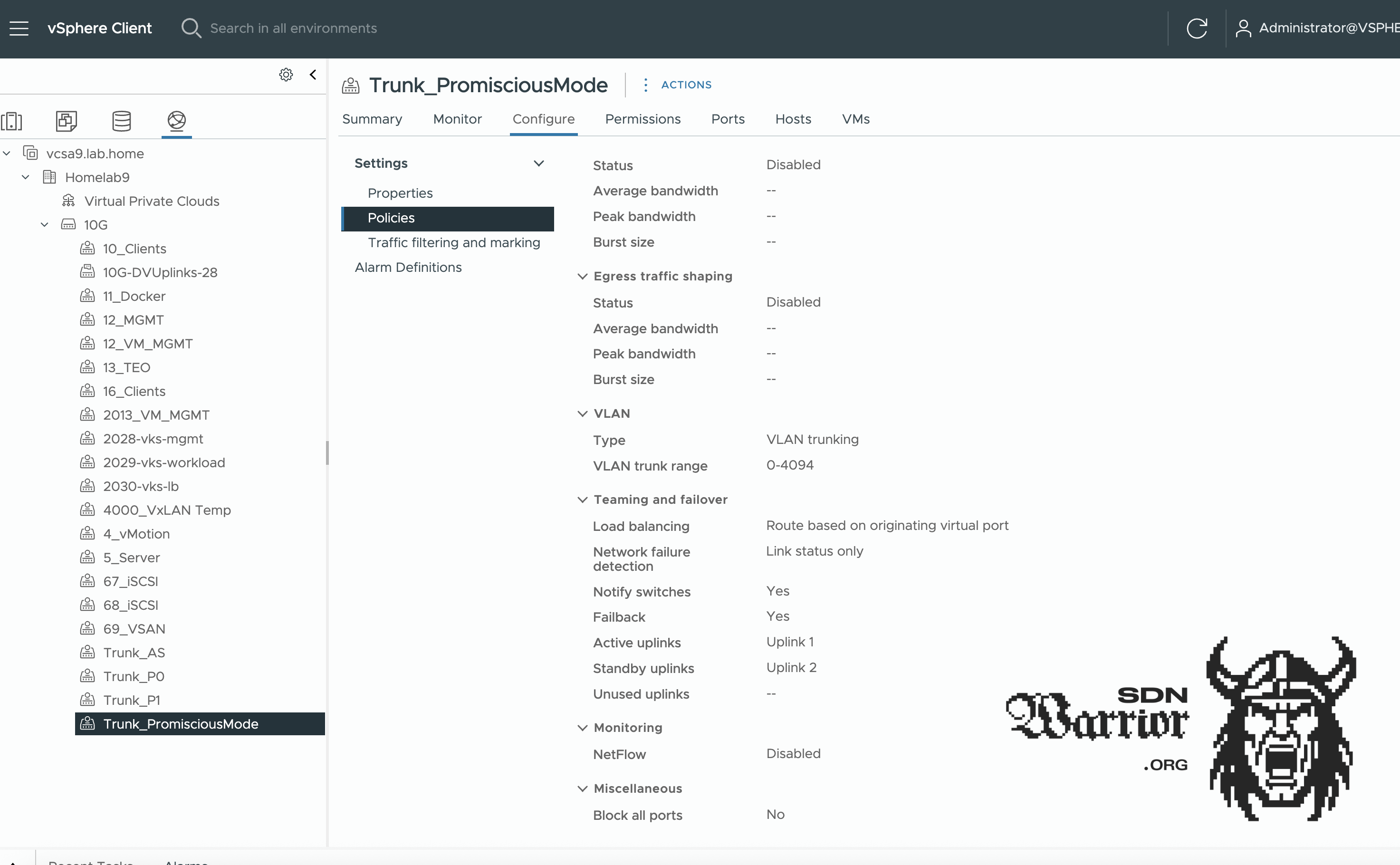Screen dimensions: 1400x865
Task: Click the sidebar settings gear icon
Action: (286, 75)
